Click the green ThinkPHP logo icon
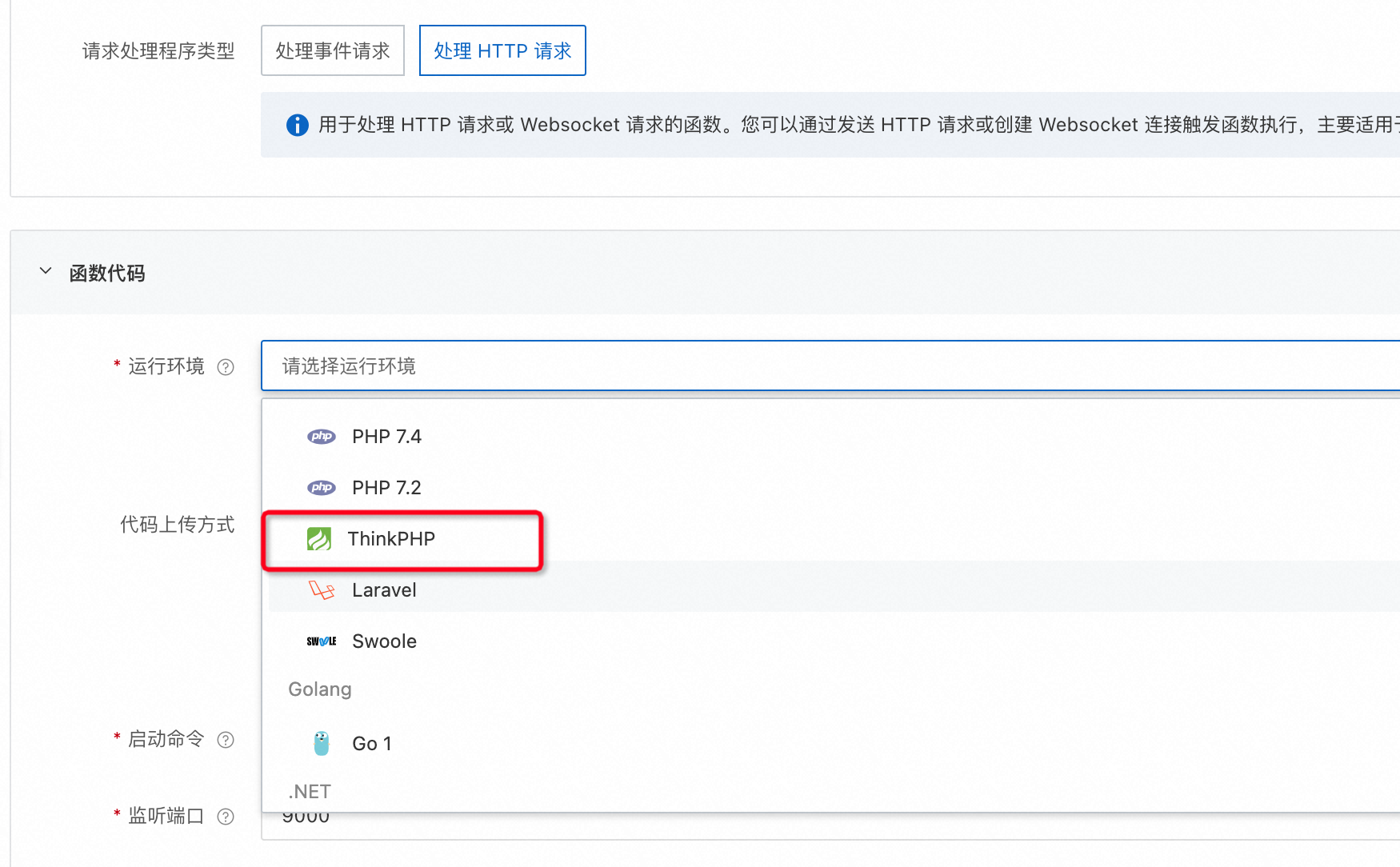 click(319, 539)
